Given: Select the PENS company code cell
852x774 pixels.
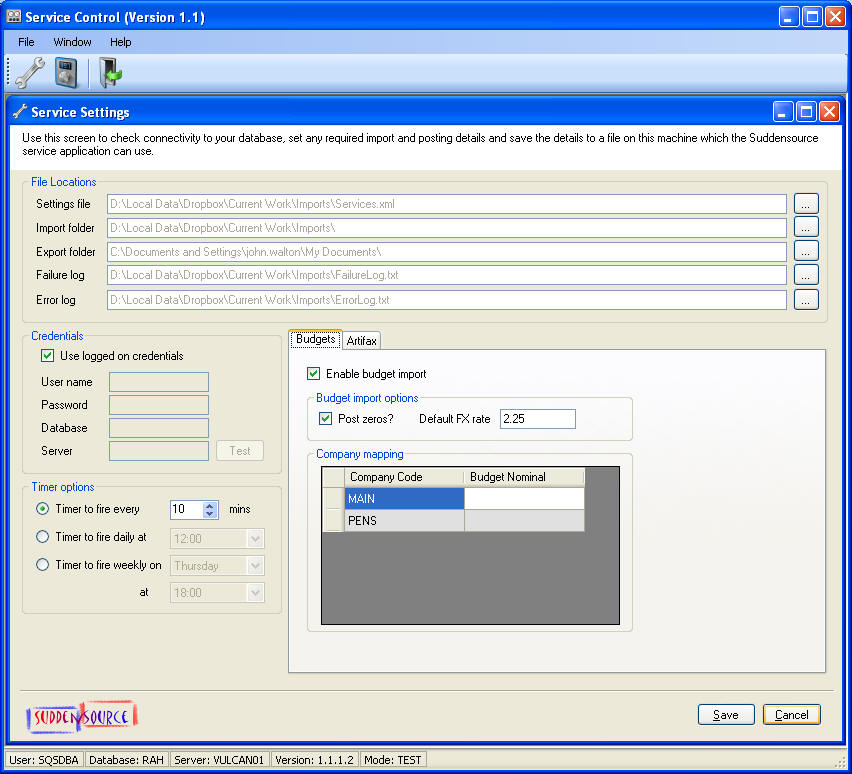Looking at the screenshot, I should click(404, 521).
